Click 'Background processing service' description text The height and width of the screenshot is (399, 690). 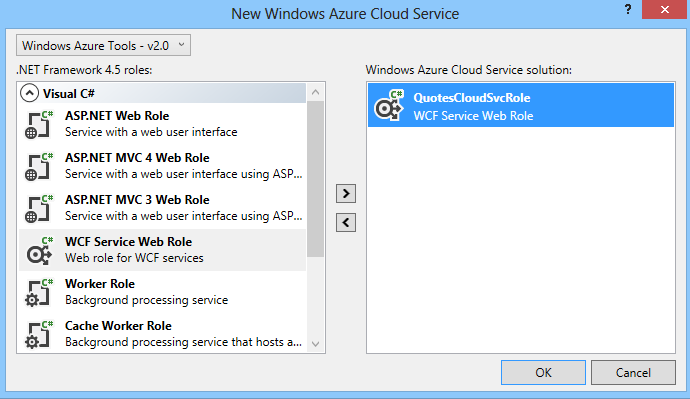[x=147, y=300]
